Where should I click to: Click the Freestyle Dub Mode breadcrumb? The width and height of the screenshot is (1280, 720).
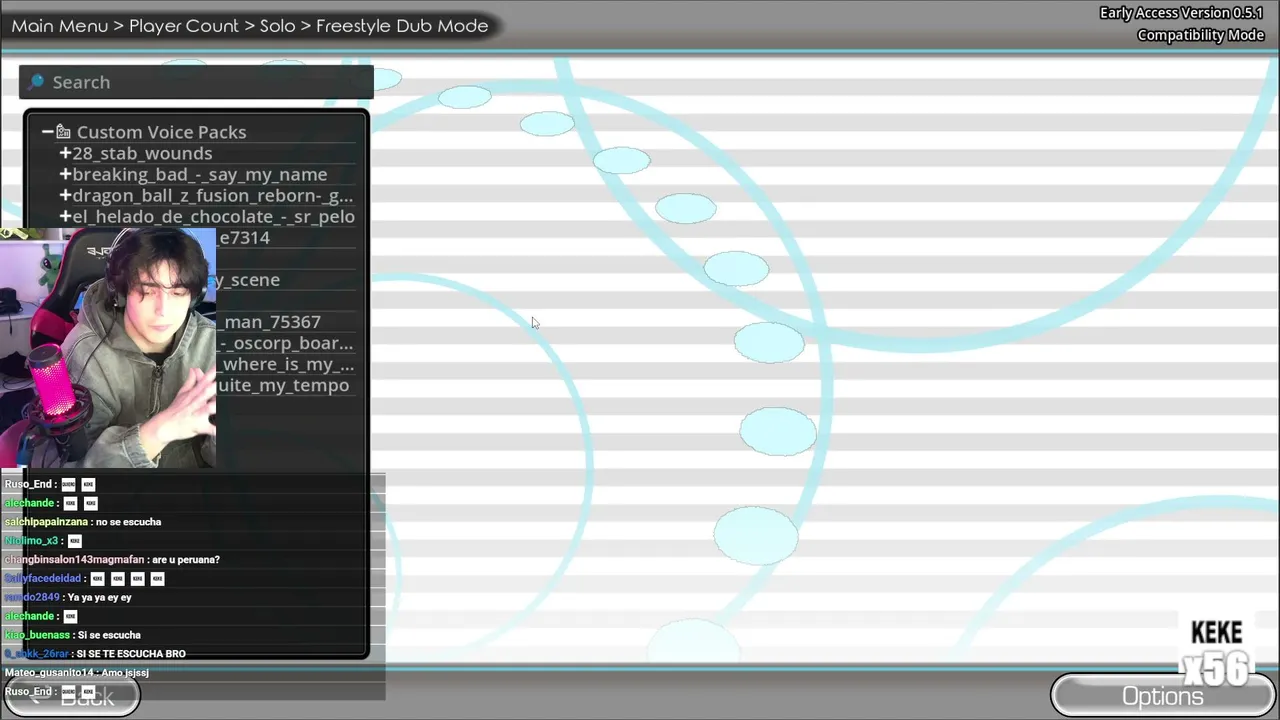(402, 26)
